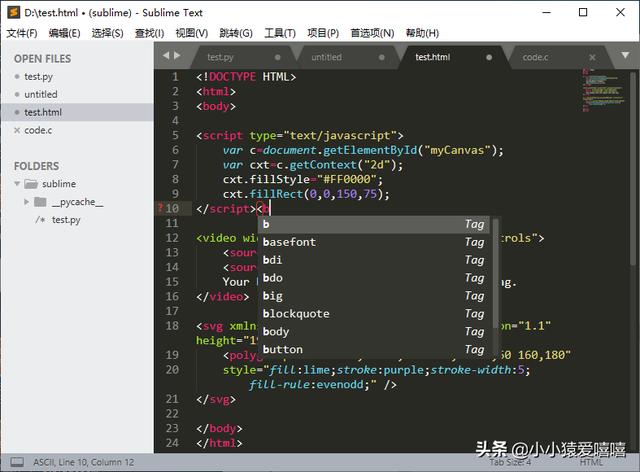The image size is (640, 472).
Task: Open test.py under sublime folder
Action: pos(66,220)
